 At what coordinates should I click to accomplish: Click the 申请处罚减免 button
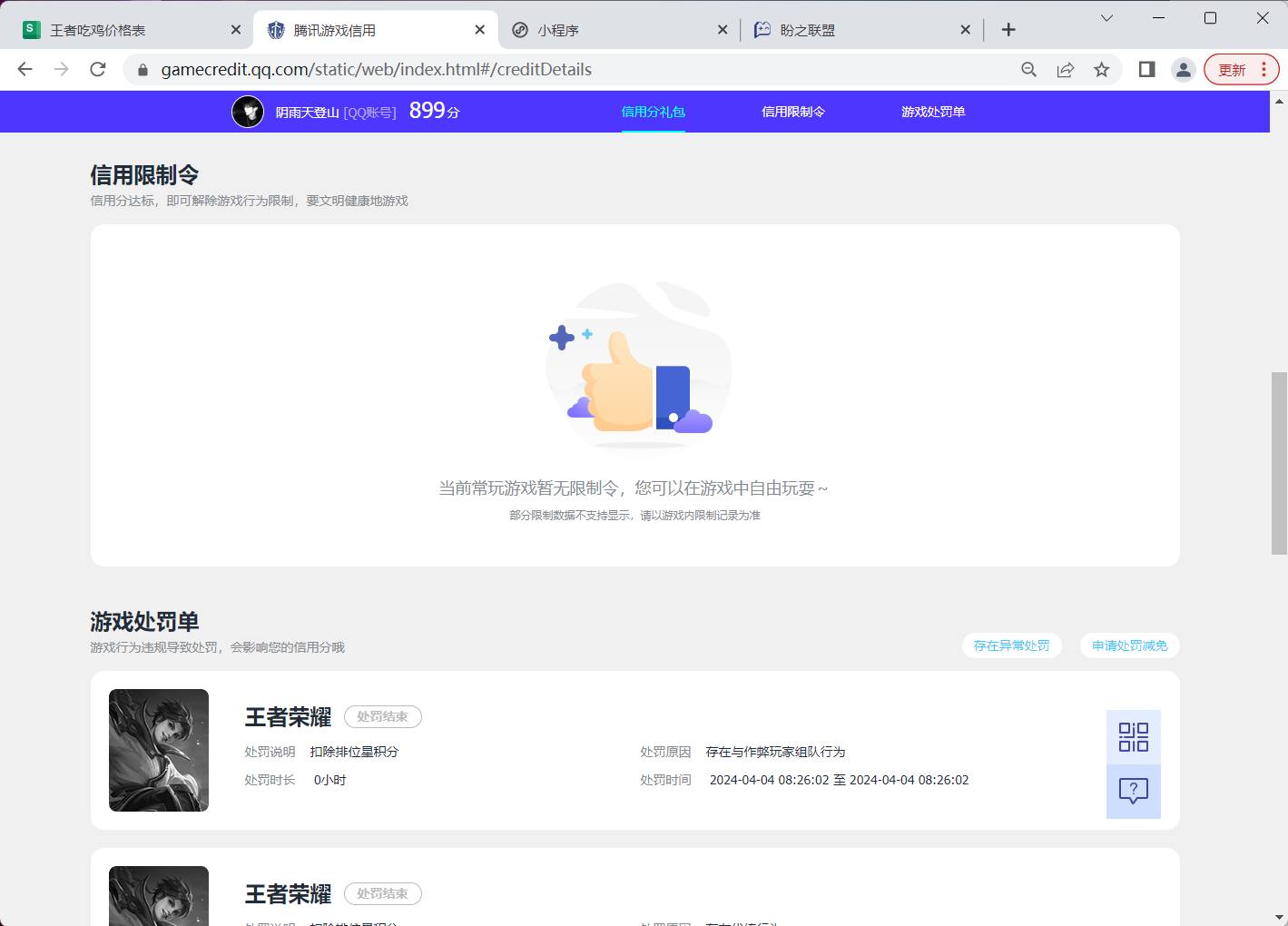[x=1128, y=645]
